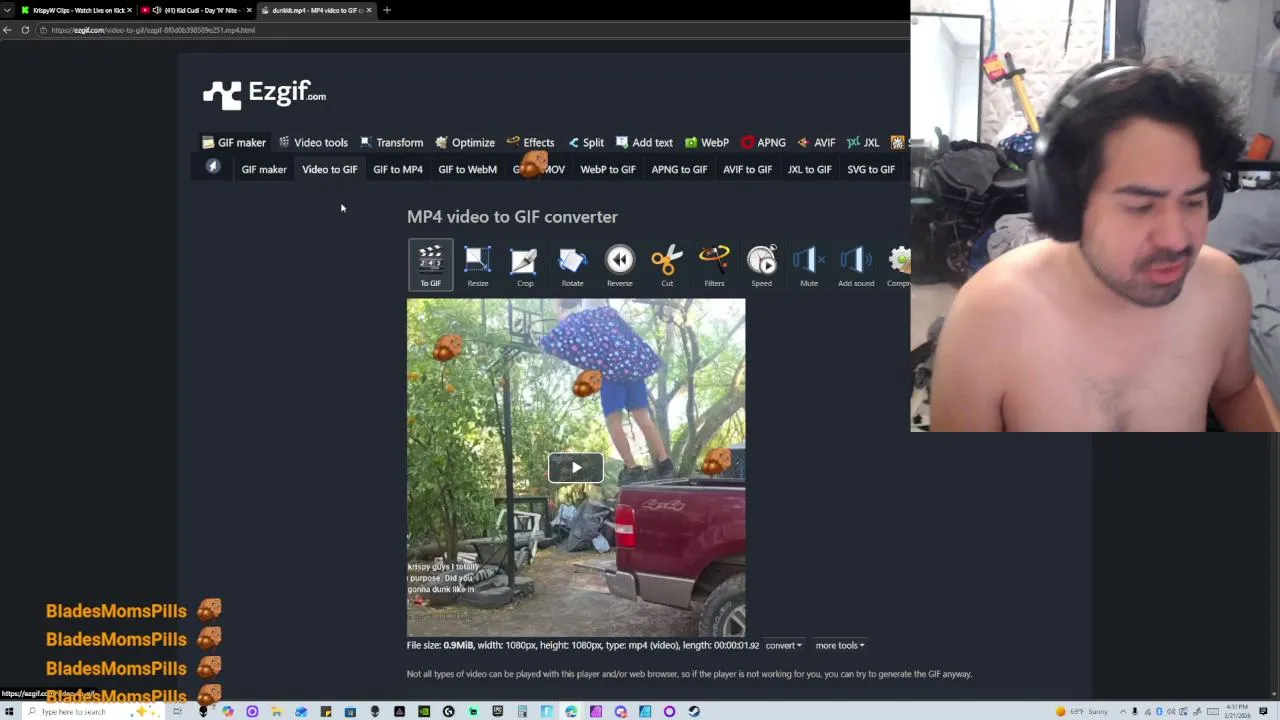Open the Resize tool
The height and width of the screenshot is (720, 1280).
tap(477, 265)
